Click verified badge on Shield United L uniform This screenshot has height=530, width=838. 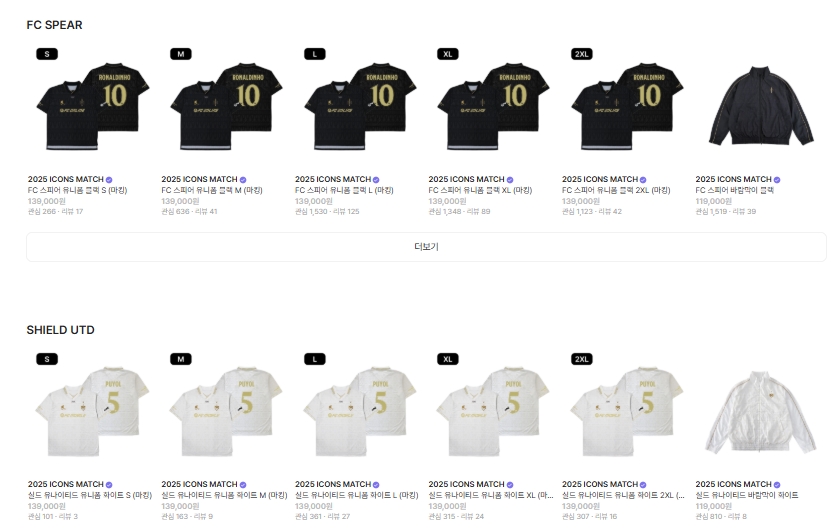(376, 485)
